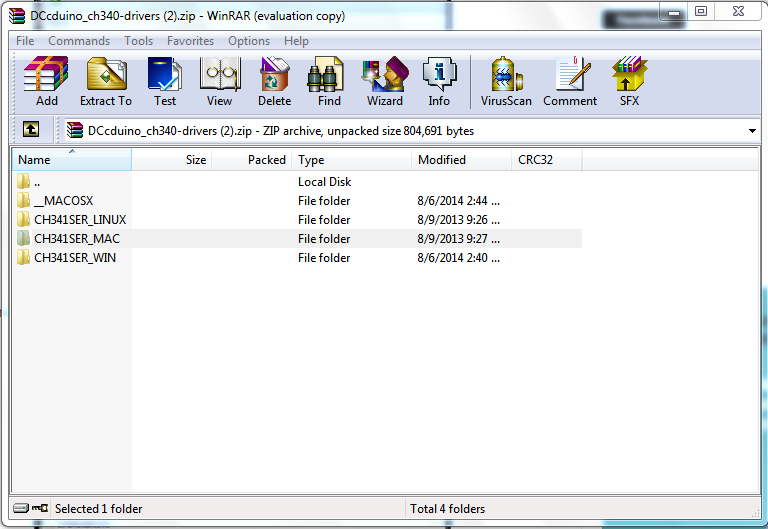Open the Tools menu
The height and width of the screenshot is (529, 768).
click(139, 41)
